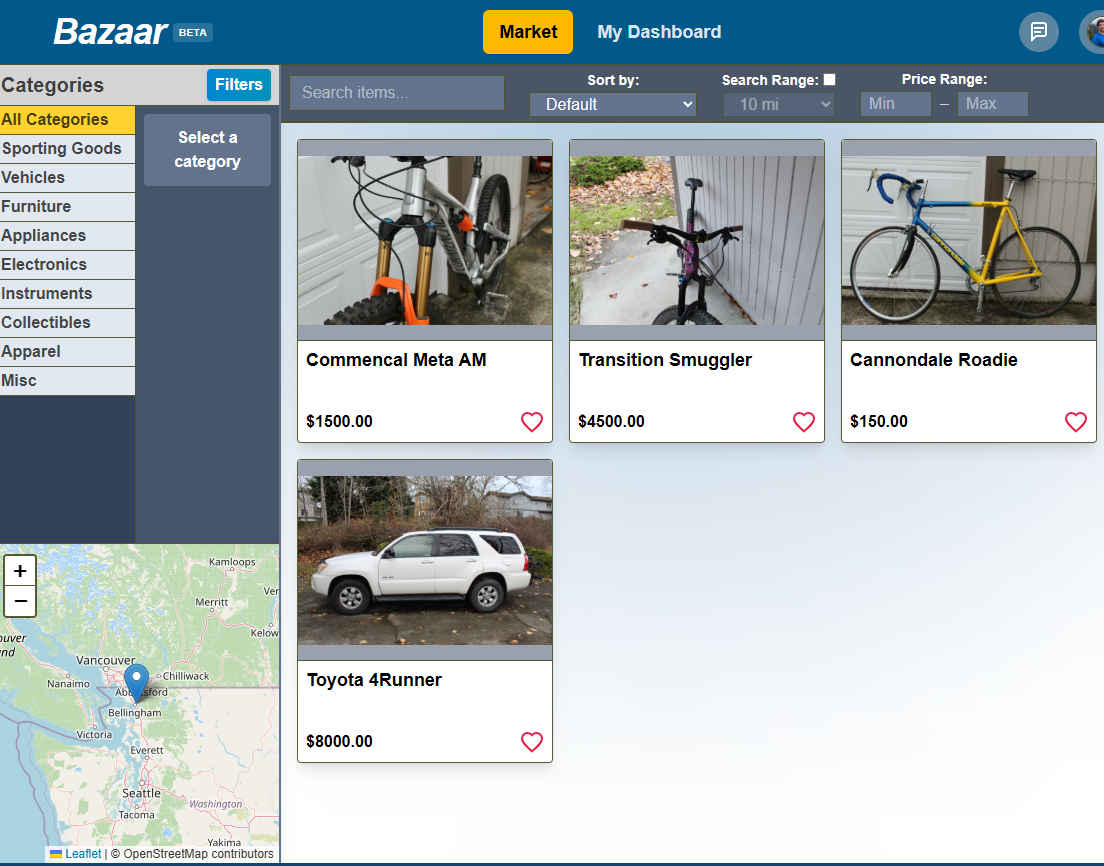The image size is (1104, 866).
Task: Zoom out on the map
Action: [x=19, y=601]
